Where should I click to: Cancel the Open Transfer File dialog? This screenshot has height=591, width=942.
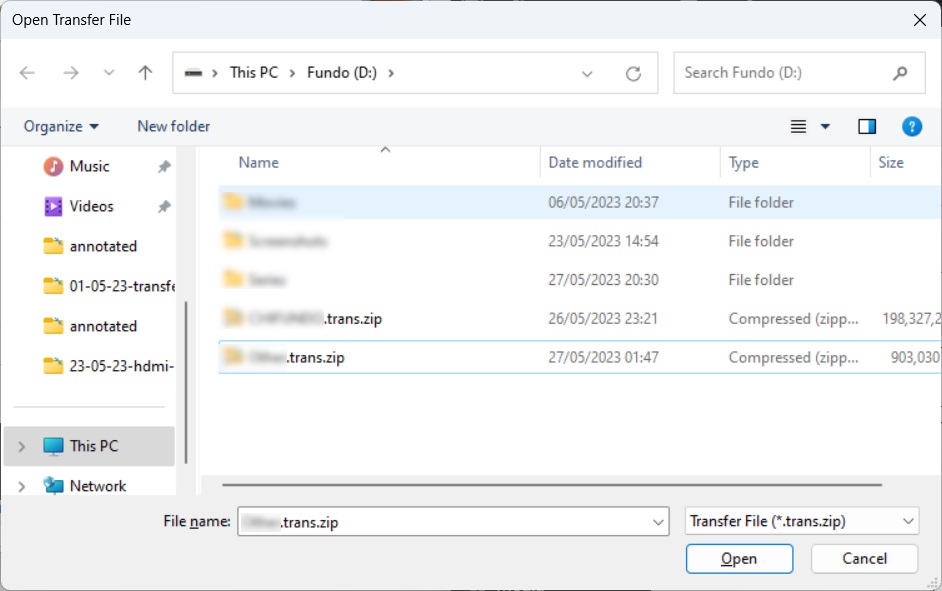point(864,558)
